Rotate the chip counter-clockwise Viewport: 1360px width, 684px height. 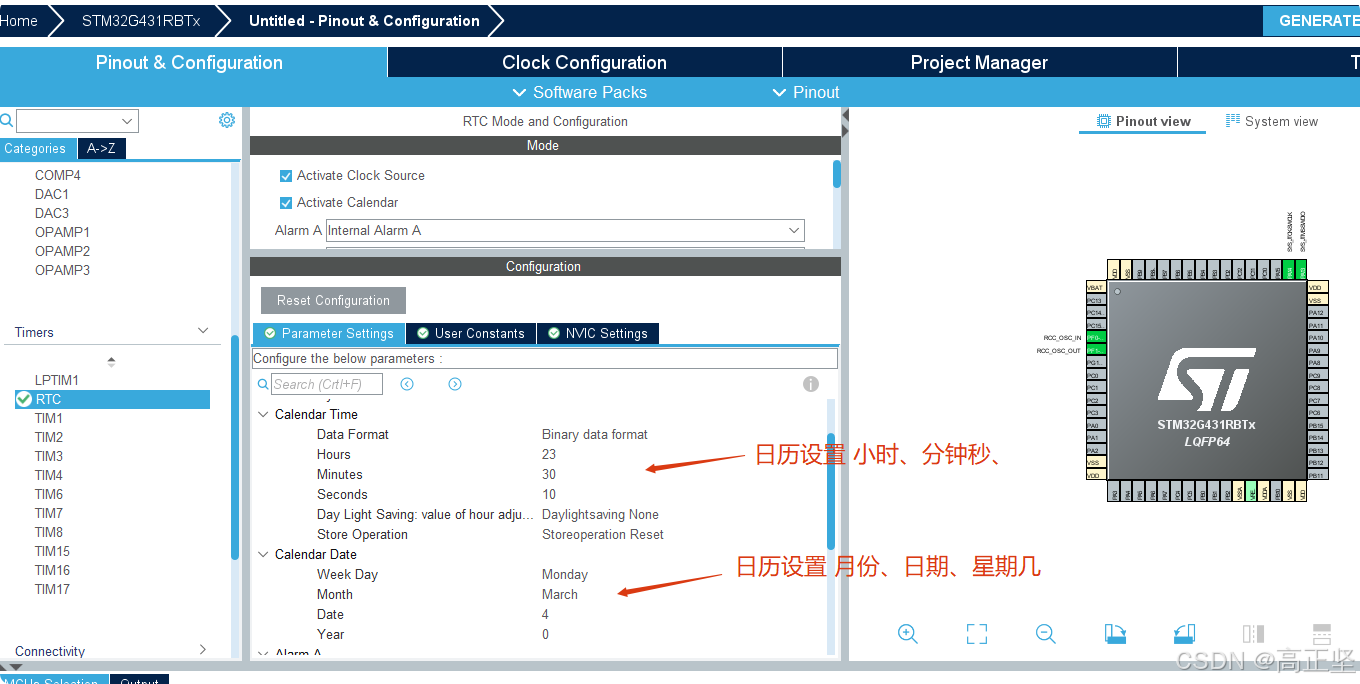coord(1184,633)
